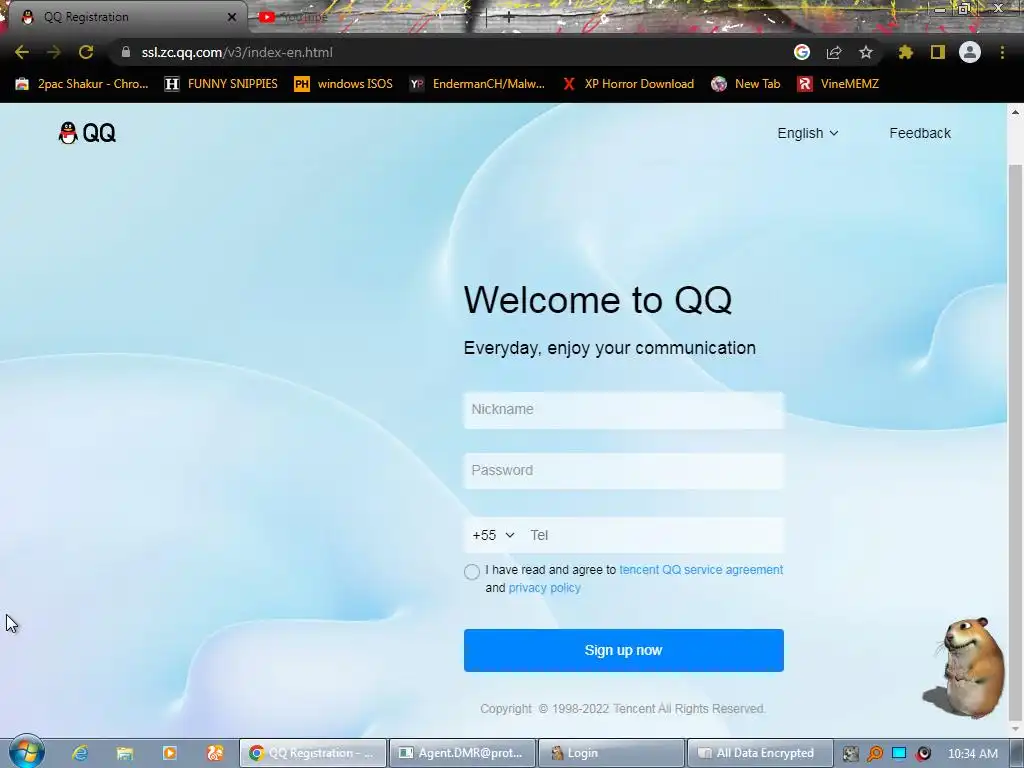Switch to the Login taskbar window
1024x768 pixels.
pyautogui.click(x=611, y=753)
